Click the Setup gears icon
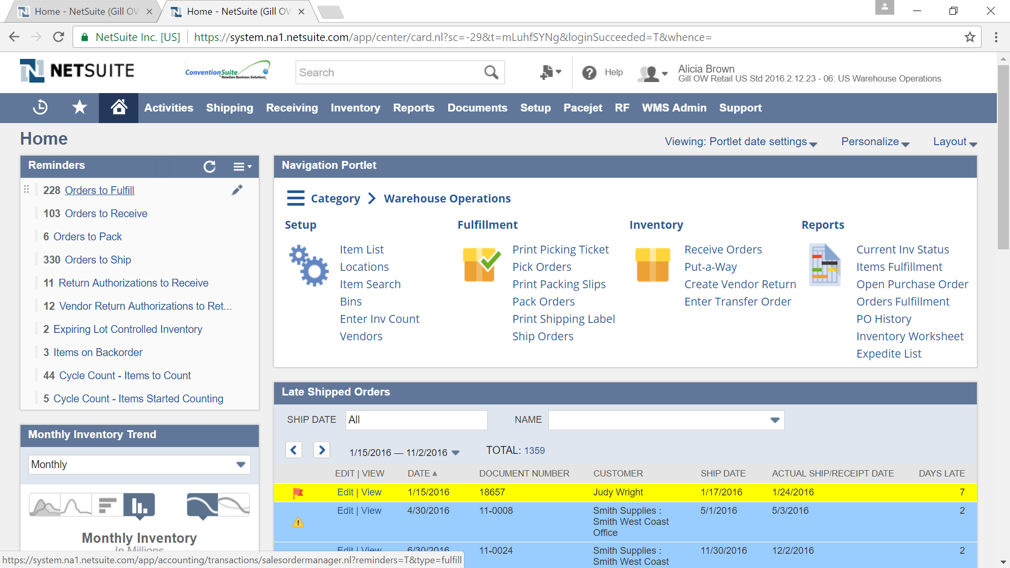Screen dimensions: 1010x568 click(309, 265)
